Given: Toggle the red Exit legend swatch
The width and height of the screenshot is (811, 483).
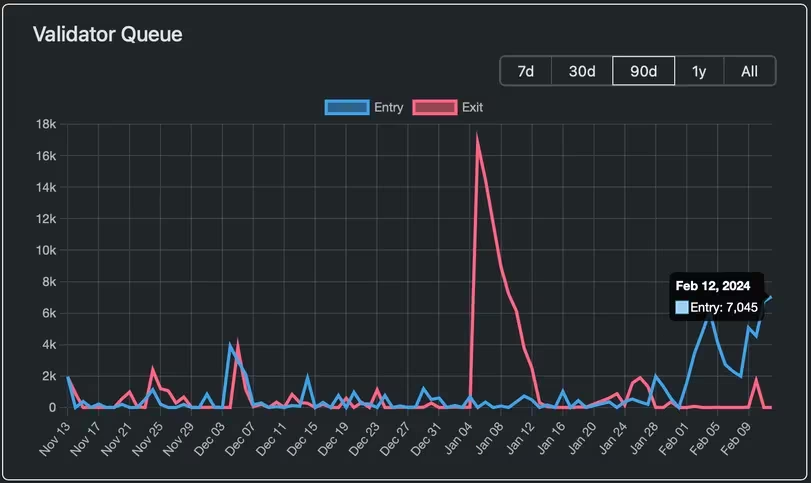Looking at the screenshot, I should click(x=435, y=108).
